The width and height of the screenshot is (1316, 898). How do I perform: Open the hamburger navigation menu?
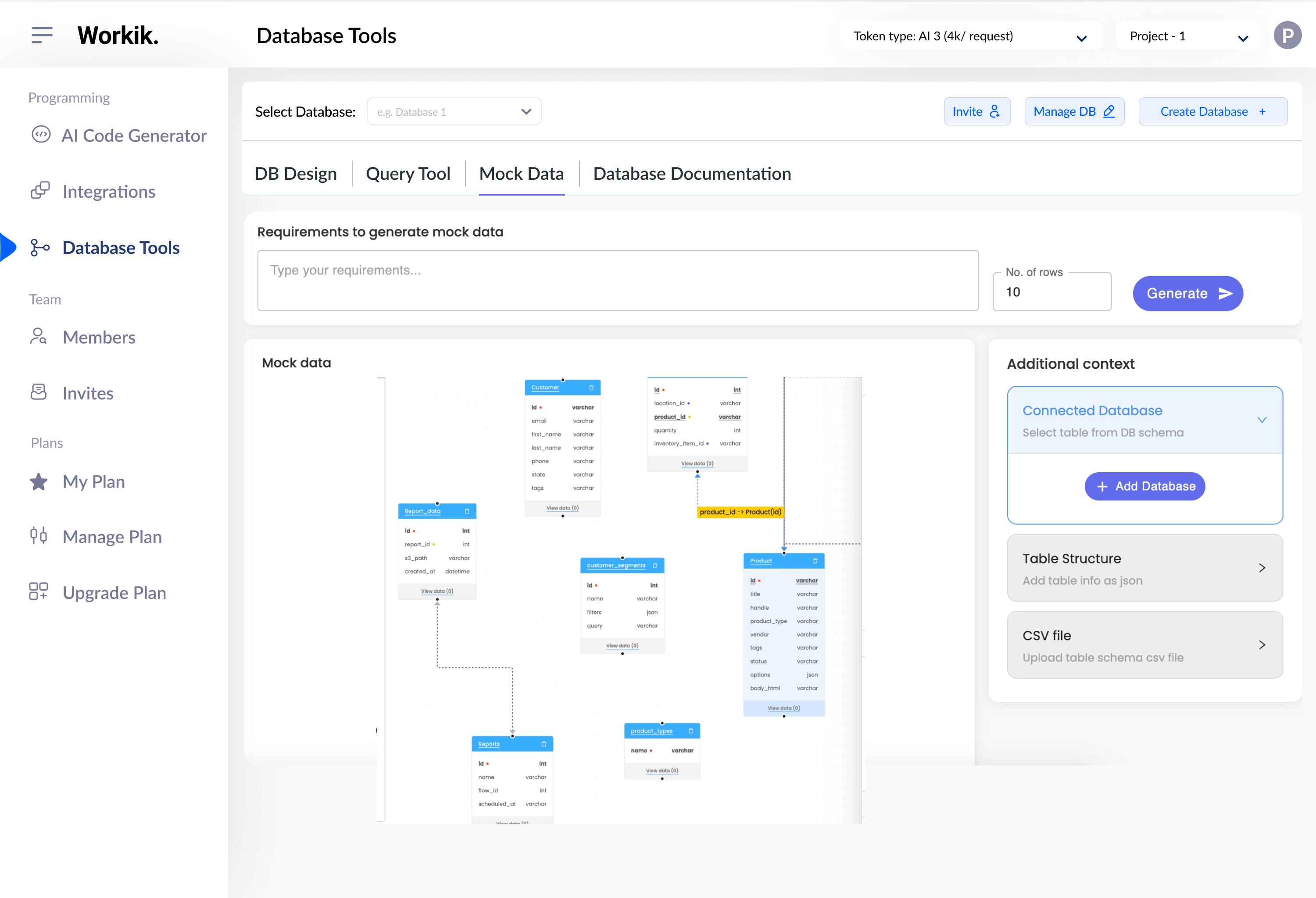coord(41,35)
